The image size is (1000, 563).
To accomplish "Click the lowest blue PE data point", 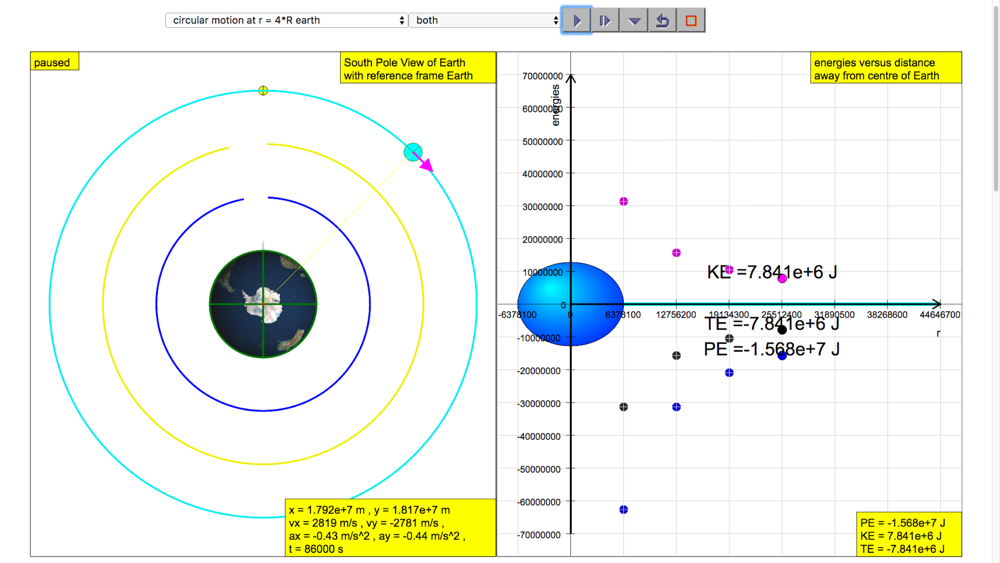I will click(624, 510).
